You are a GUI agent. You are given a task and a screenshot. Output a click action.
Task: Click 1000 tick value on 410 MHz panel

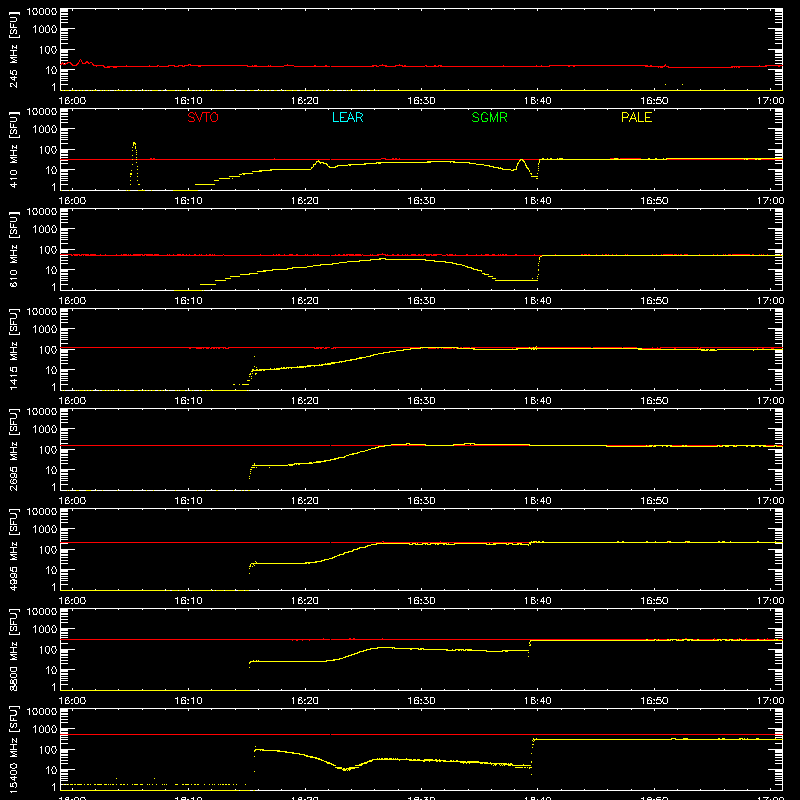pyautogui.click(x=45, y=130)
